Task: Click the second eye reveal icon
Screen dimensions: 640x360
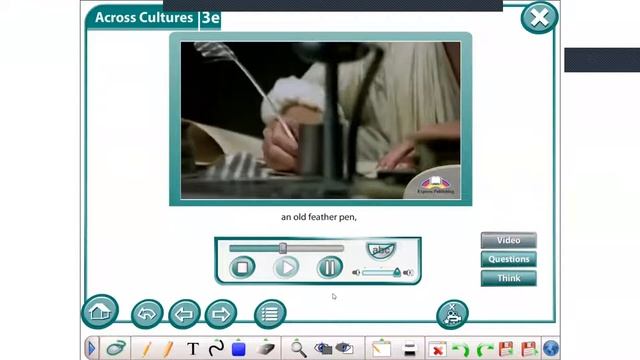Action: [x=344, y=348]
